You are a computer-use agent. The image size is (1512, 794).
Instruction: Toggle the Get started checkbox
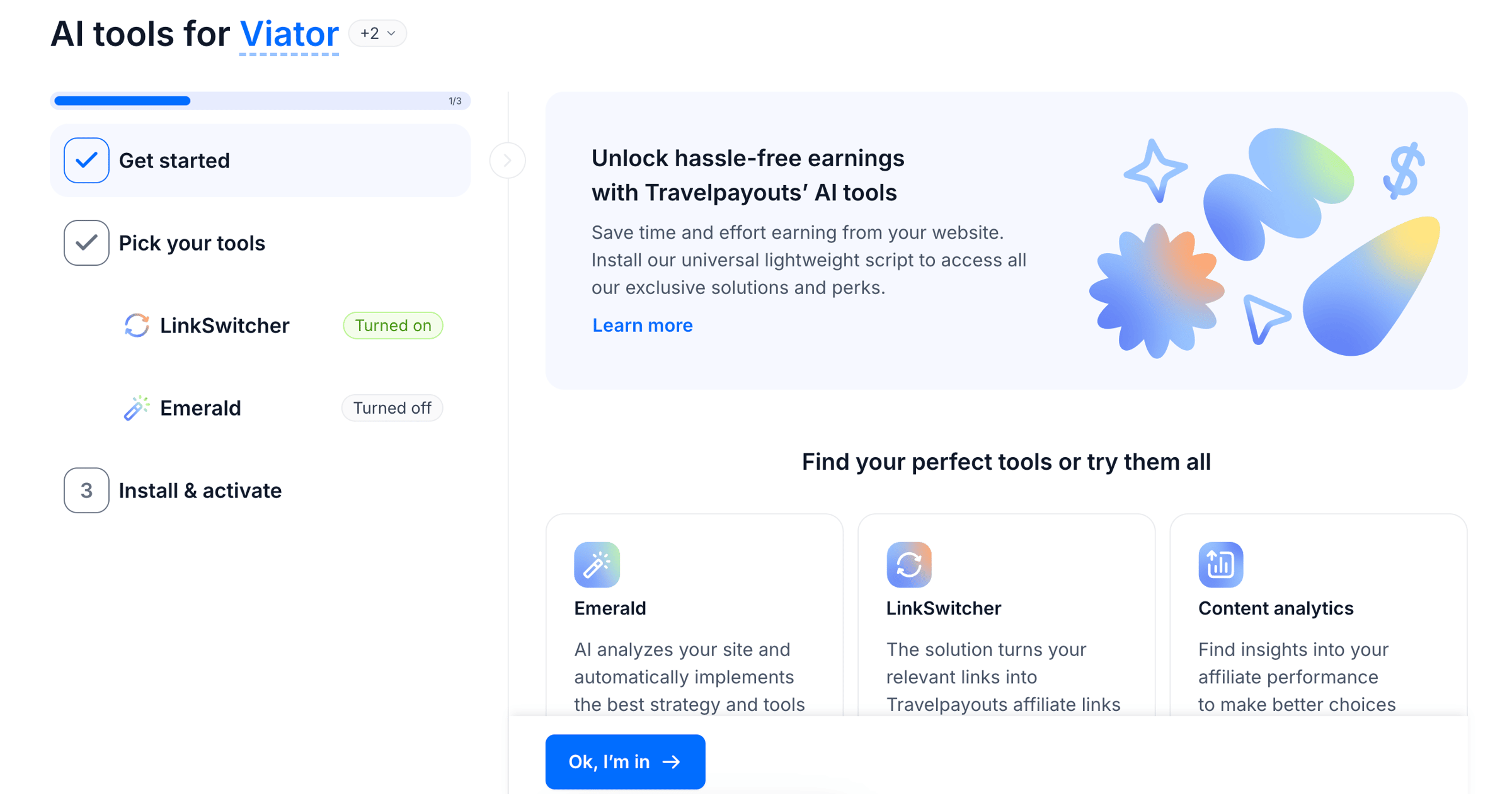[86, 161]
